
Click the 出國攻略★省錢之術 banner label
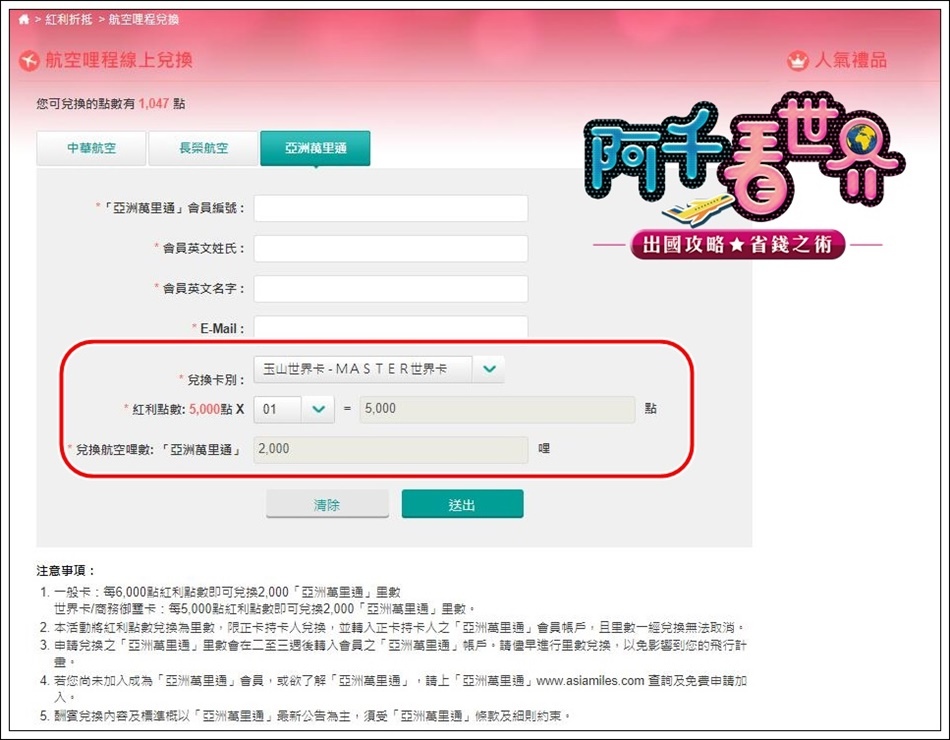point(737,244)
